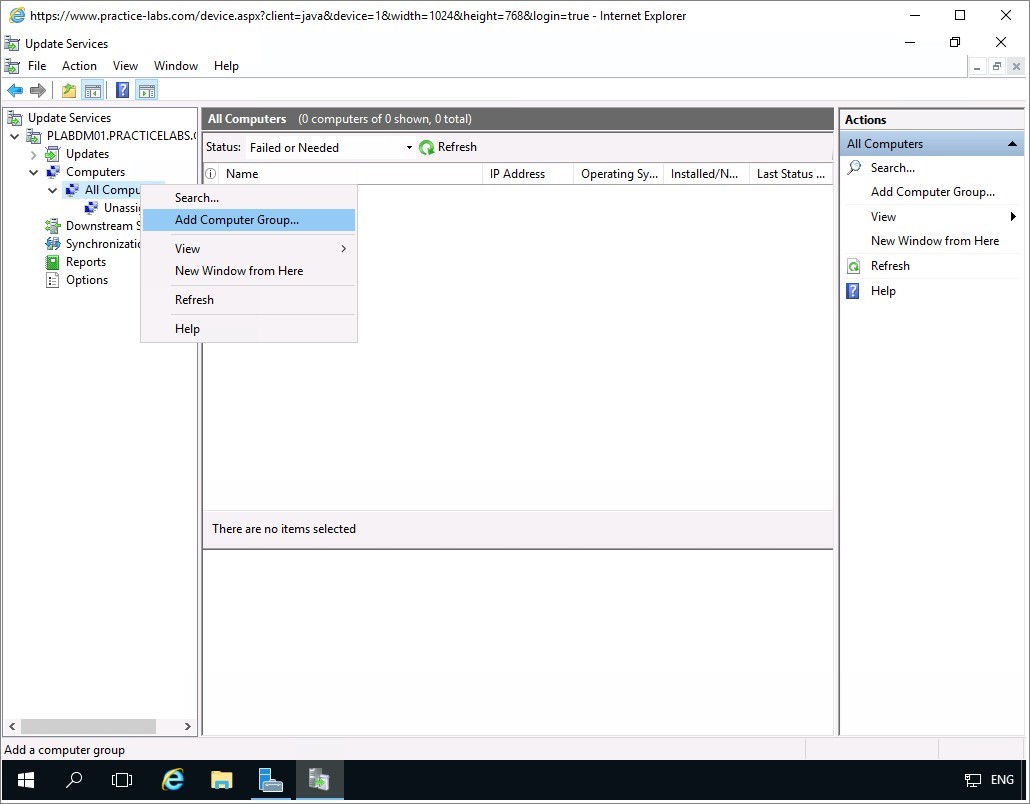Expand the Updates tree node
The width and height of the screenshot is (1030, 804).
click(x=33, y=154)
